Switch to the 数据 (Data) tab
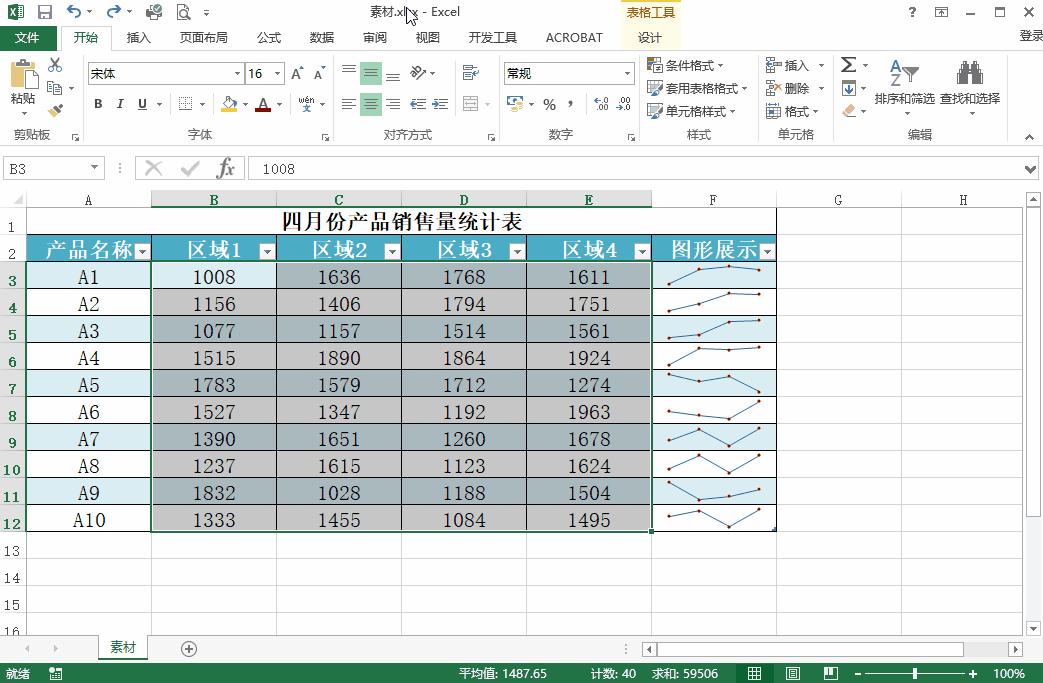The width and height of the screenshot is (1043, 683). [321, 38]
